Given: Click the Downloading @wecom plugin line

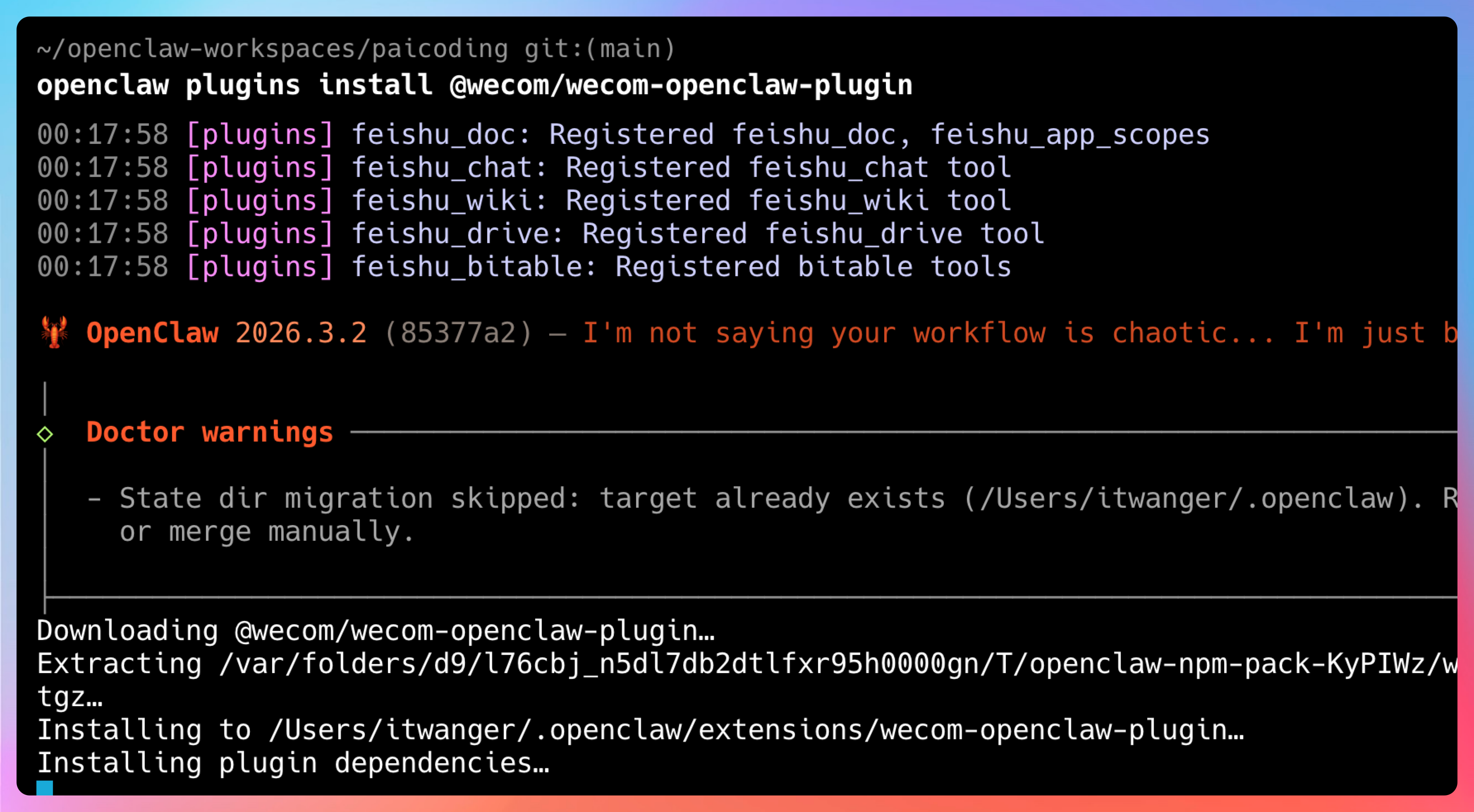Looking at the screenshot, I should click(376, 631).
